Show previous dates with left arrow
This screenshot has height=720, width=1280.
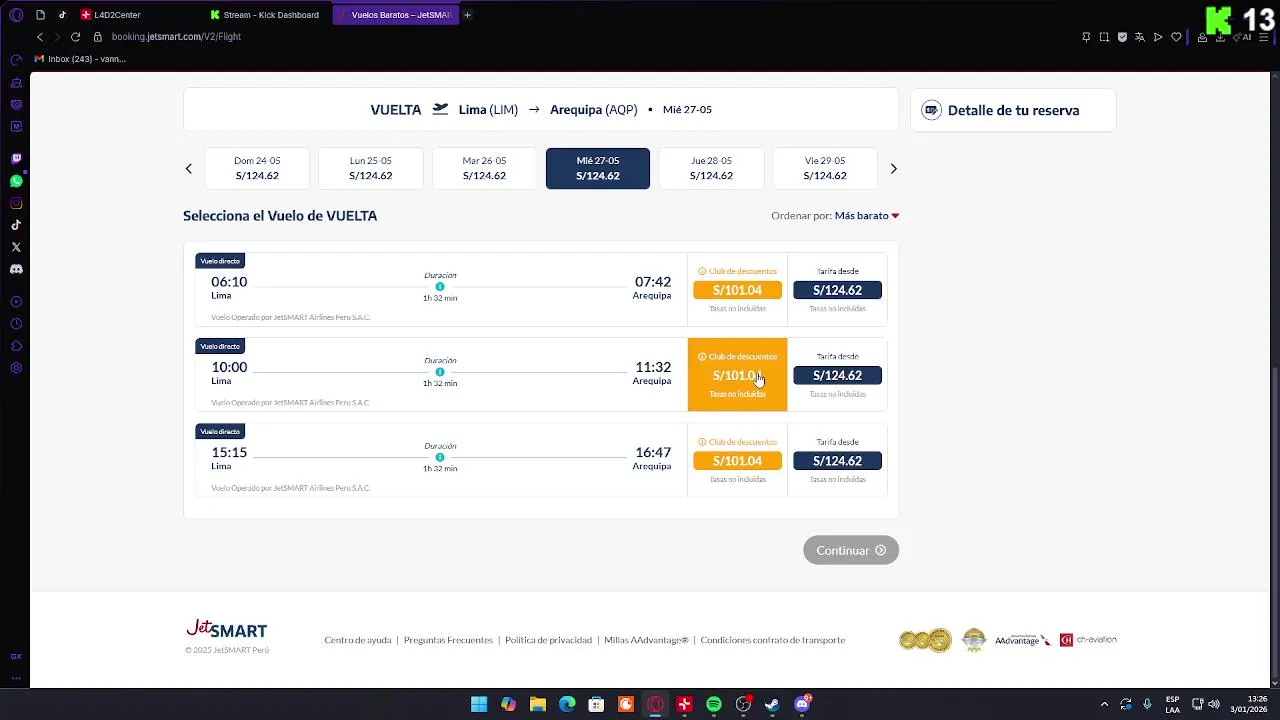(188, 169)
